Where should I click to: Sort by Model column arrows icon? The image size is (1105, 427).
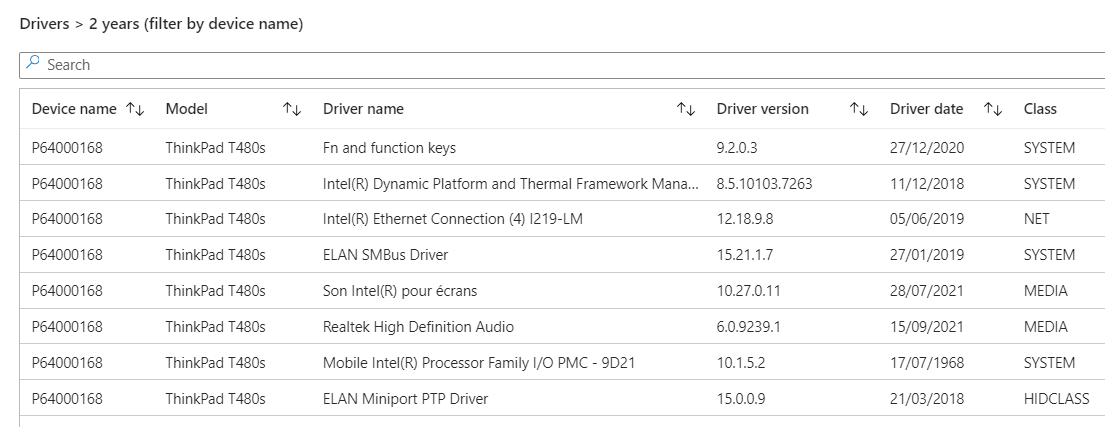pos(292,109)
